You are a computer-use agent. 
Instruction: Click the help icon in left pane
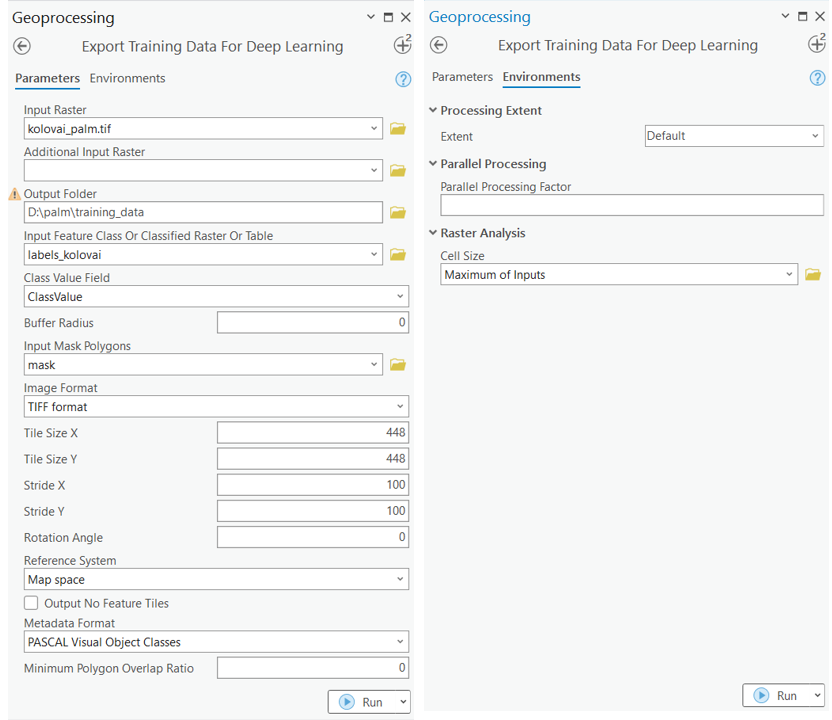tap(403, 79)
